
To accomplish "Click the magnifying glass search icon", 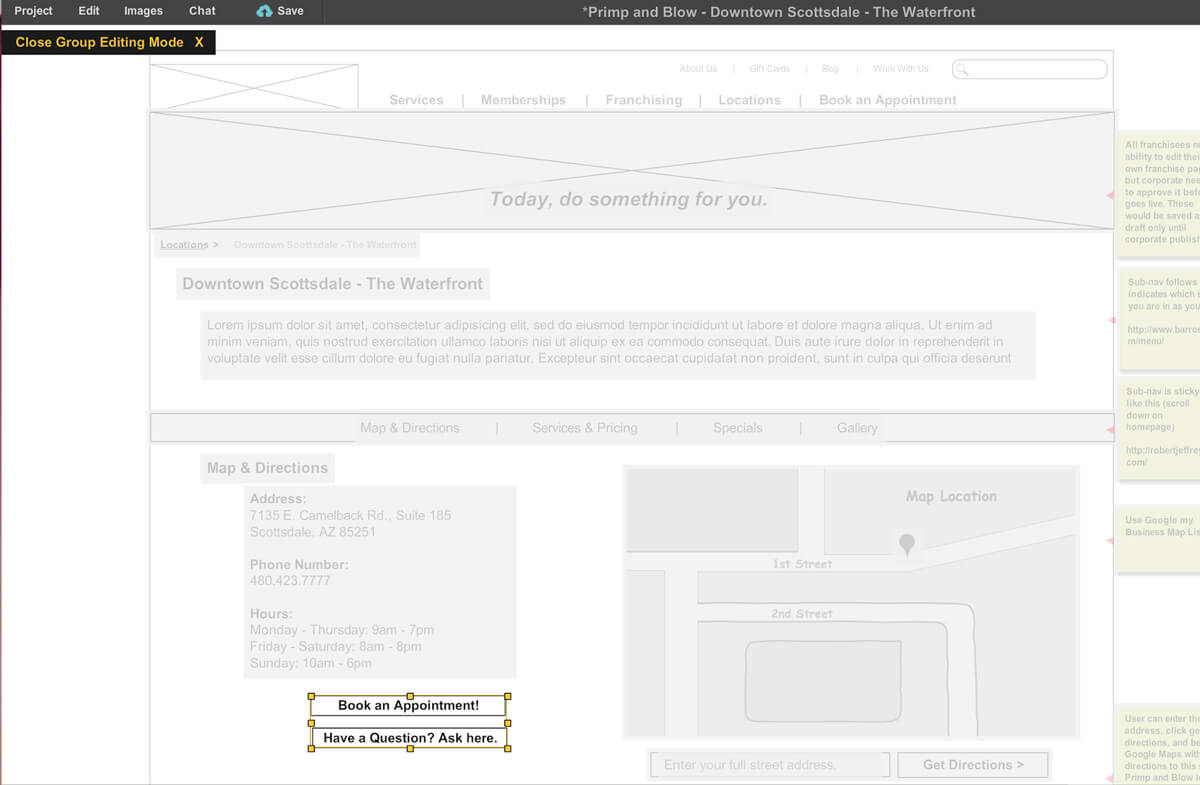I will point(962,69).
